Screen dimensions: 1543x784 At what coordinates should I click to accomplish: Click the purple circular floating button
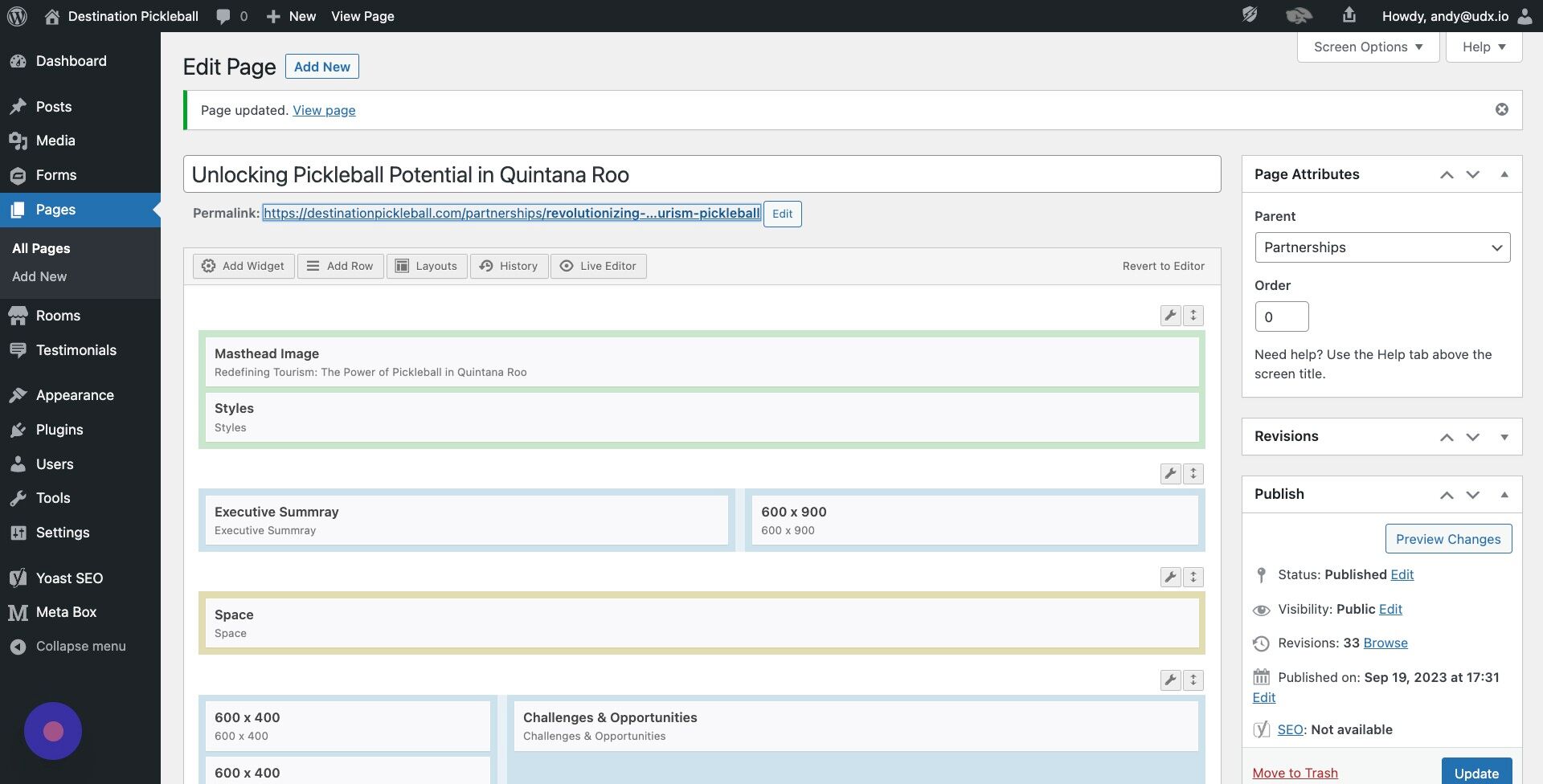[53, 731]
